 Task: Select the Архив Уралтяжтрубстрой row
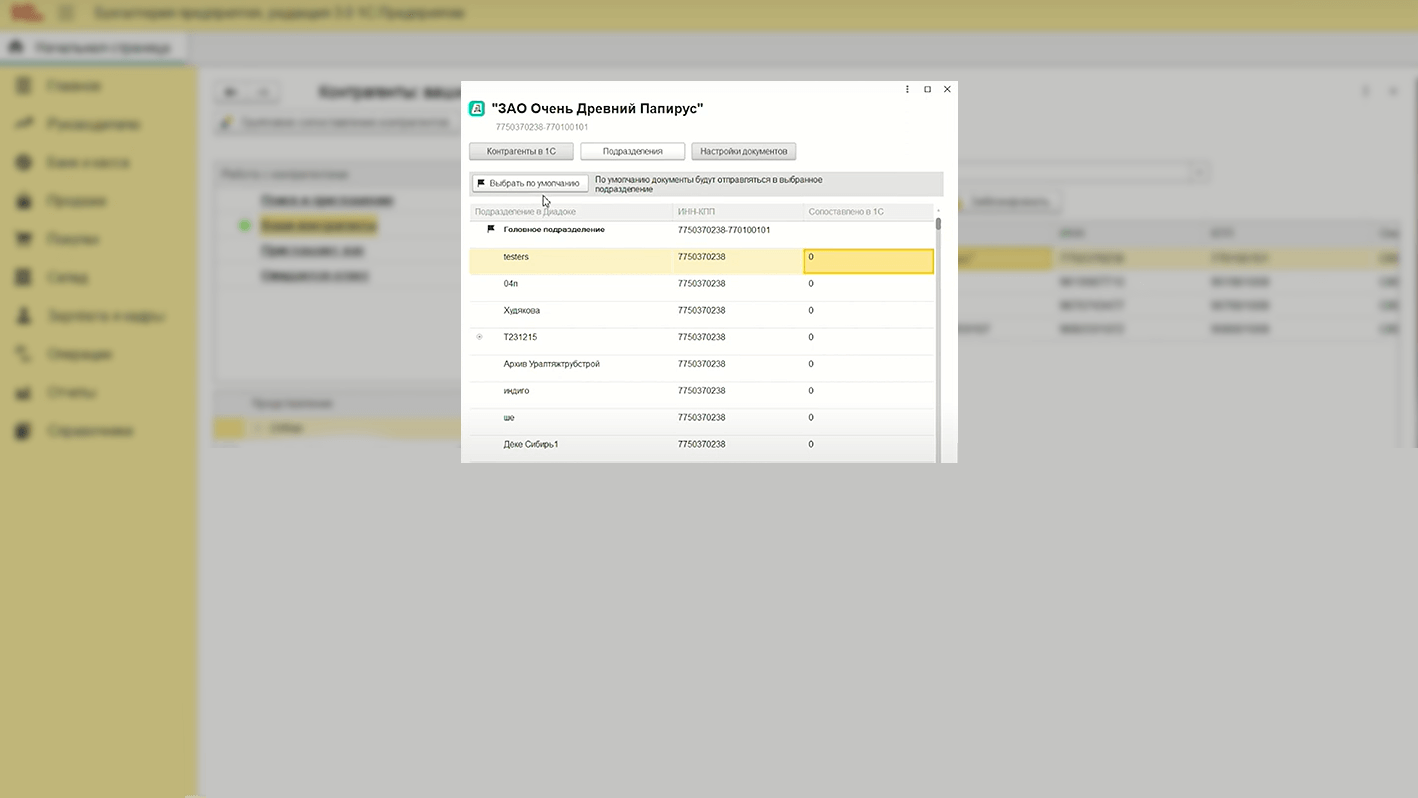pos(701,368)
